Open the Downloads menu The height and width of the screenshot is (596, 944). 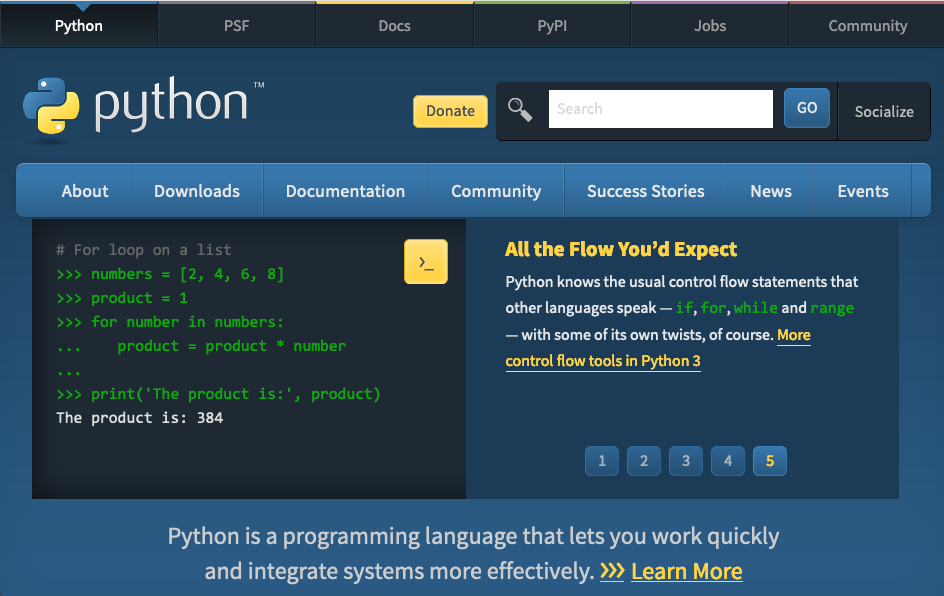(x=197, y=191)
